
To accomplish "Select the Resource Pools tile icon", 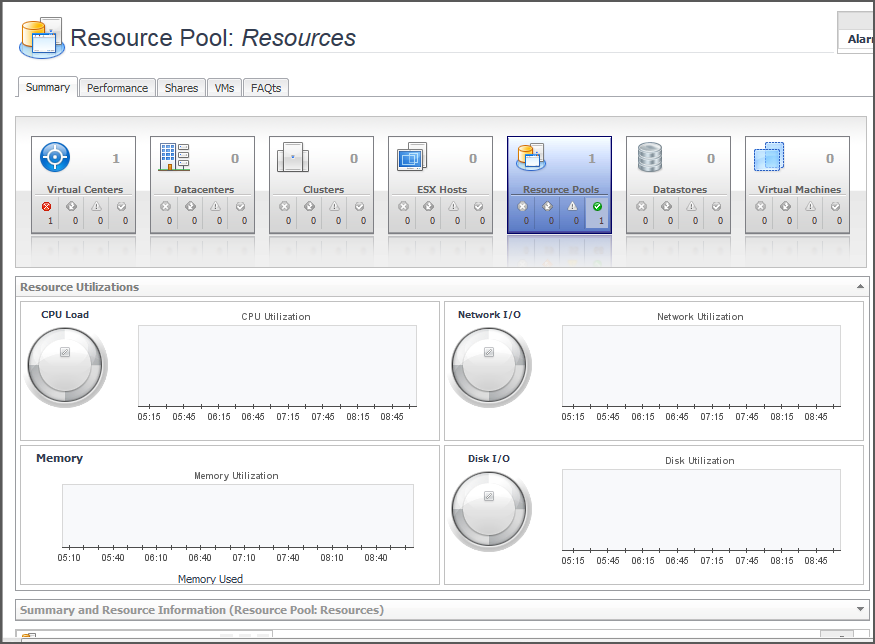I will click(531, 157).
